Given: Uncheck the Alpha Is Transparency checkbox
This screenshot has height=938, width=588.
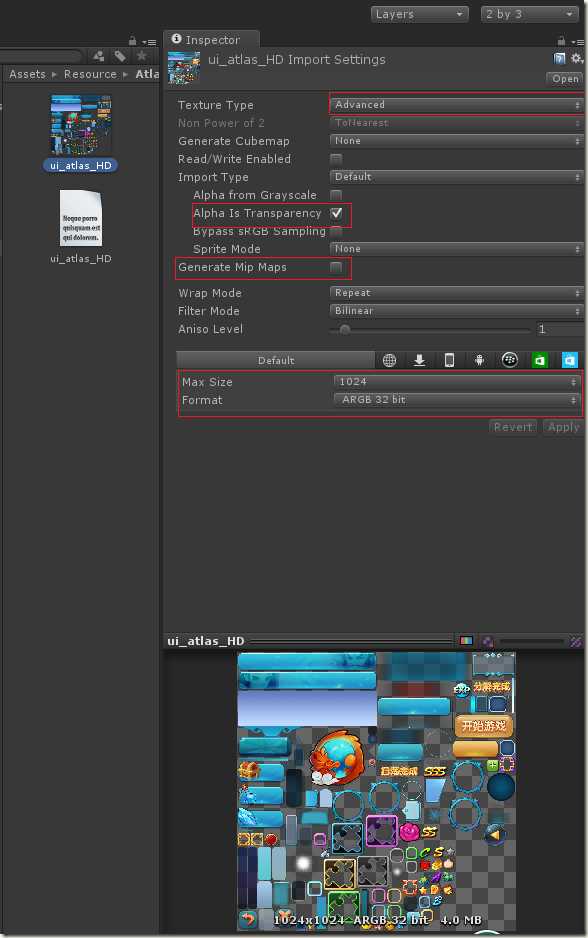Looking at the screenshot, I should (336, 213).
